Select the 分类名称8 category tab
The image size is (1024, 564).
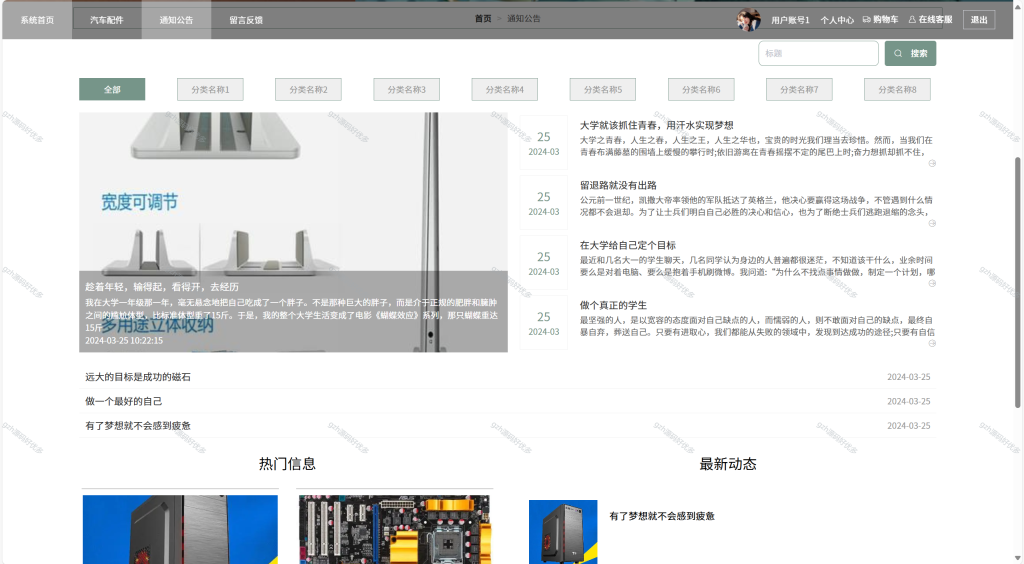[897, 89]
